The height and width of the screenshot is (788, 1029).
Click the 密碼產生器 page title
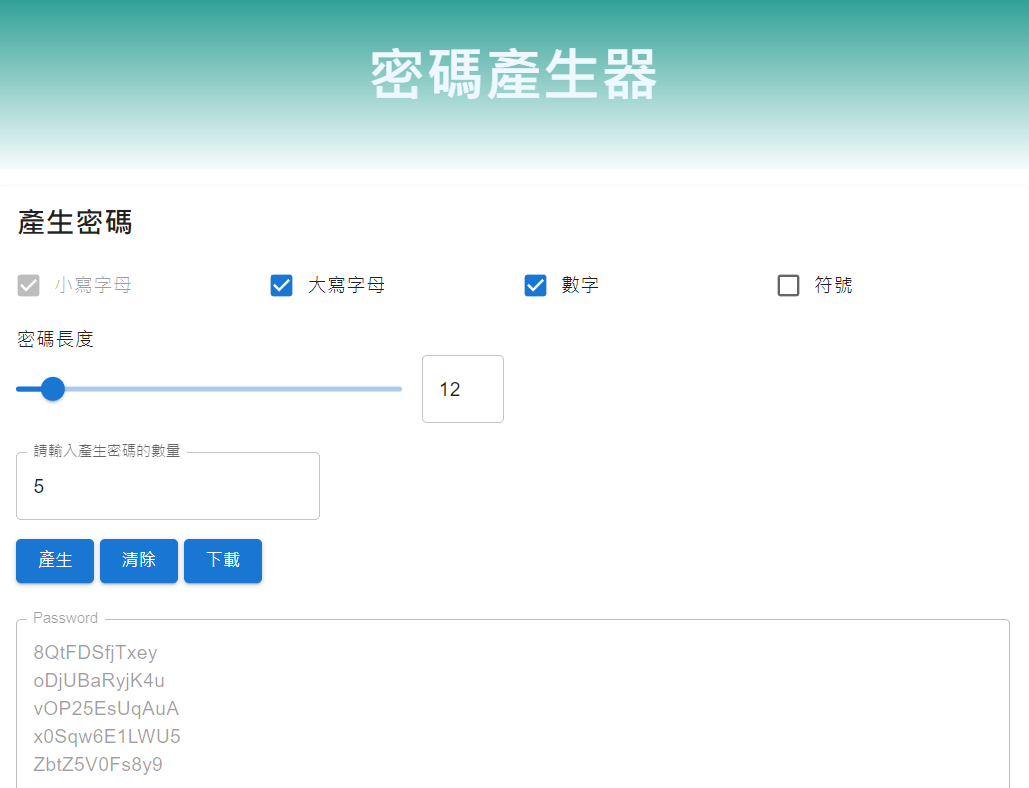point(514,75)
